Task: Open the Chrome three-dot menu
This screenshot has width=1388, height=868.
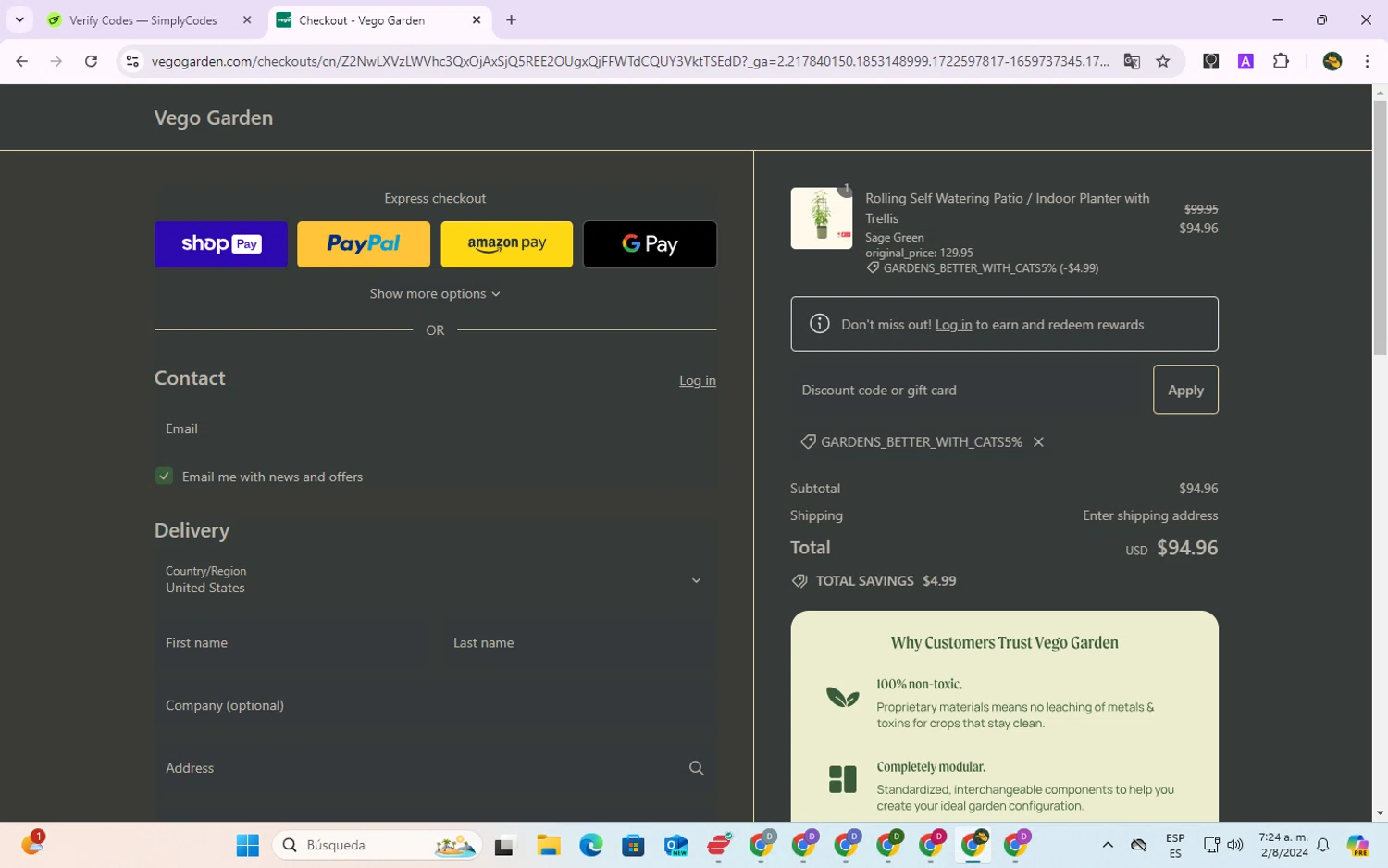Action: click(1367, 61)
